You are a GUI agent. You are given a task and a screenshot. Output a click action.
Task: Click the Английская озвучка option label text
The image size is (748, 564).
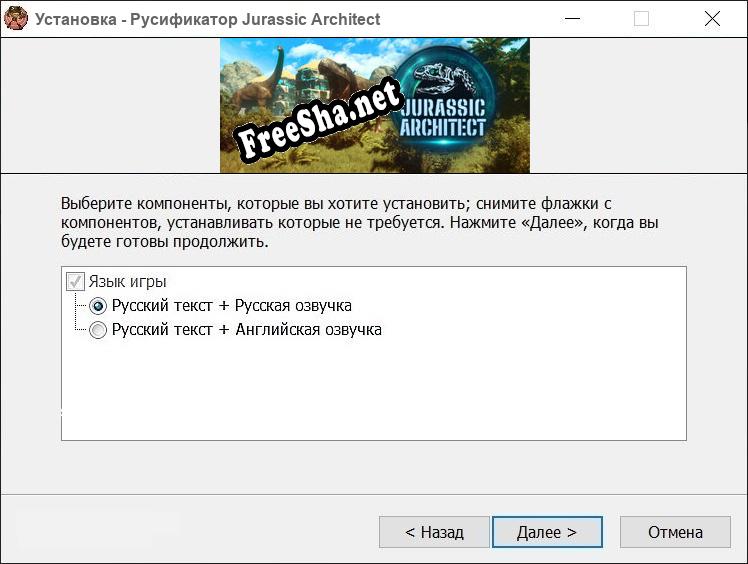pos(246,329)
